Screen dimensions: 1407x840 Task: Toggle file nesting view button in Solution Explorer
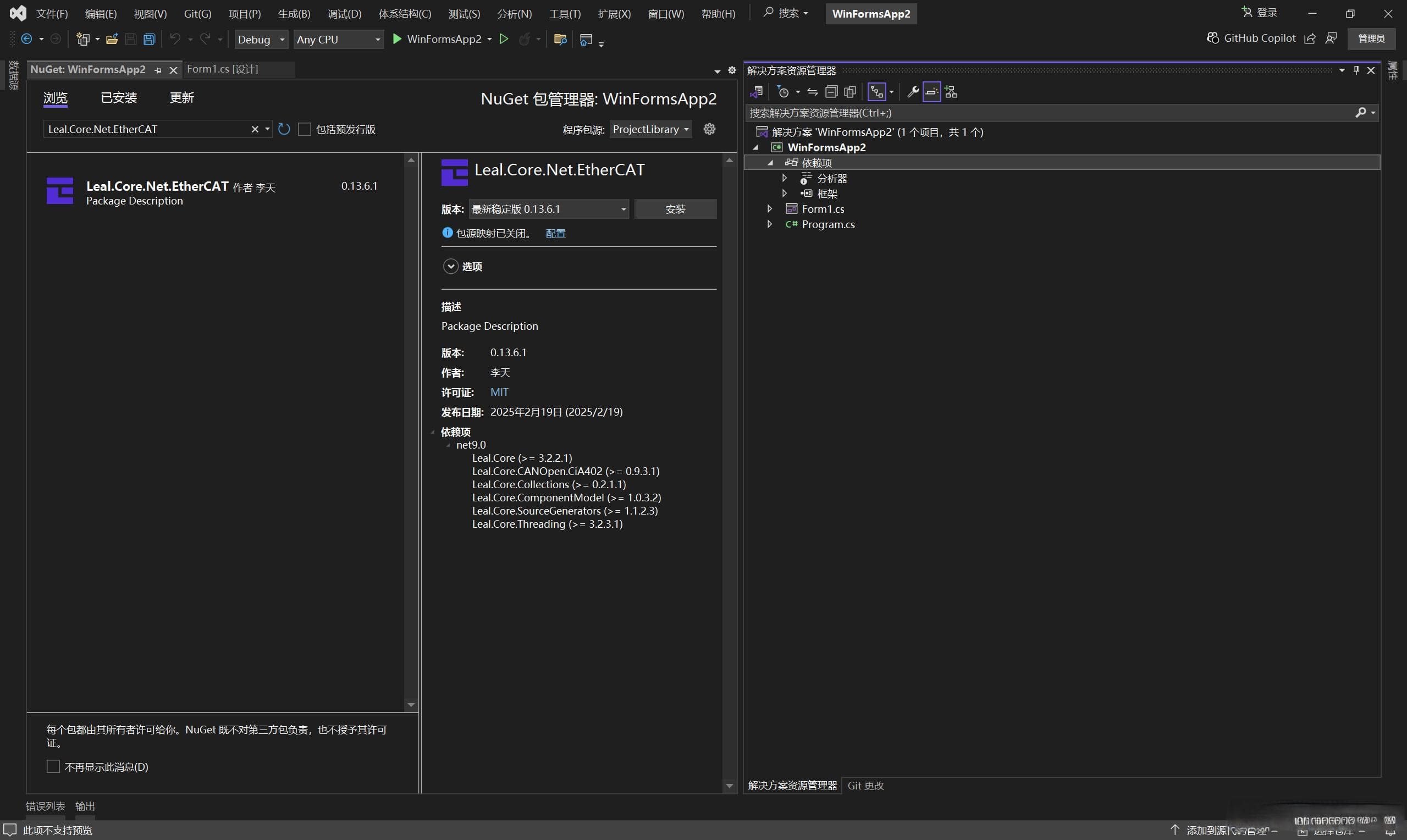click(876, 92)
